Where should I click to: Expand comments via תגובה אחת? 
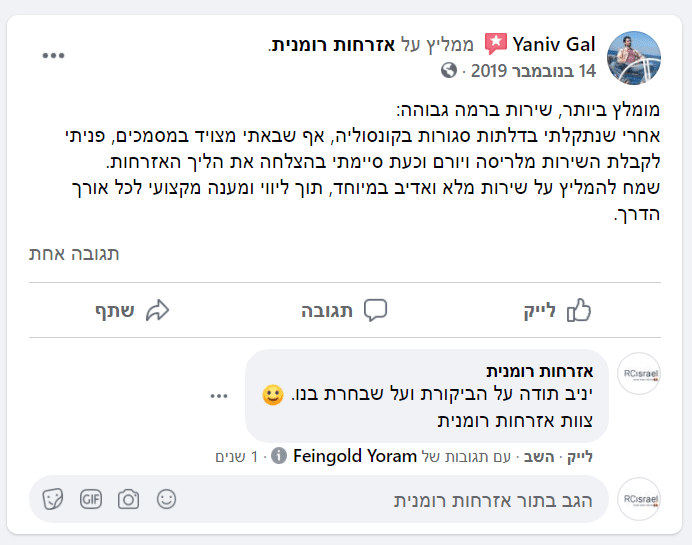[74, 254]
